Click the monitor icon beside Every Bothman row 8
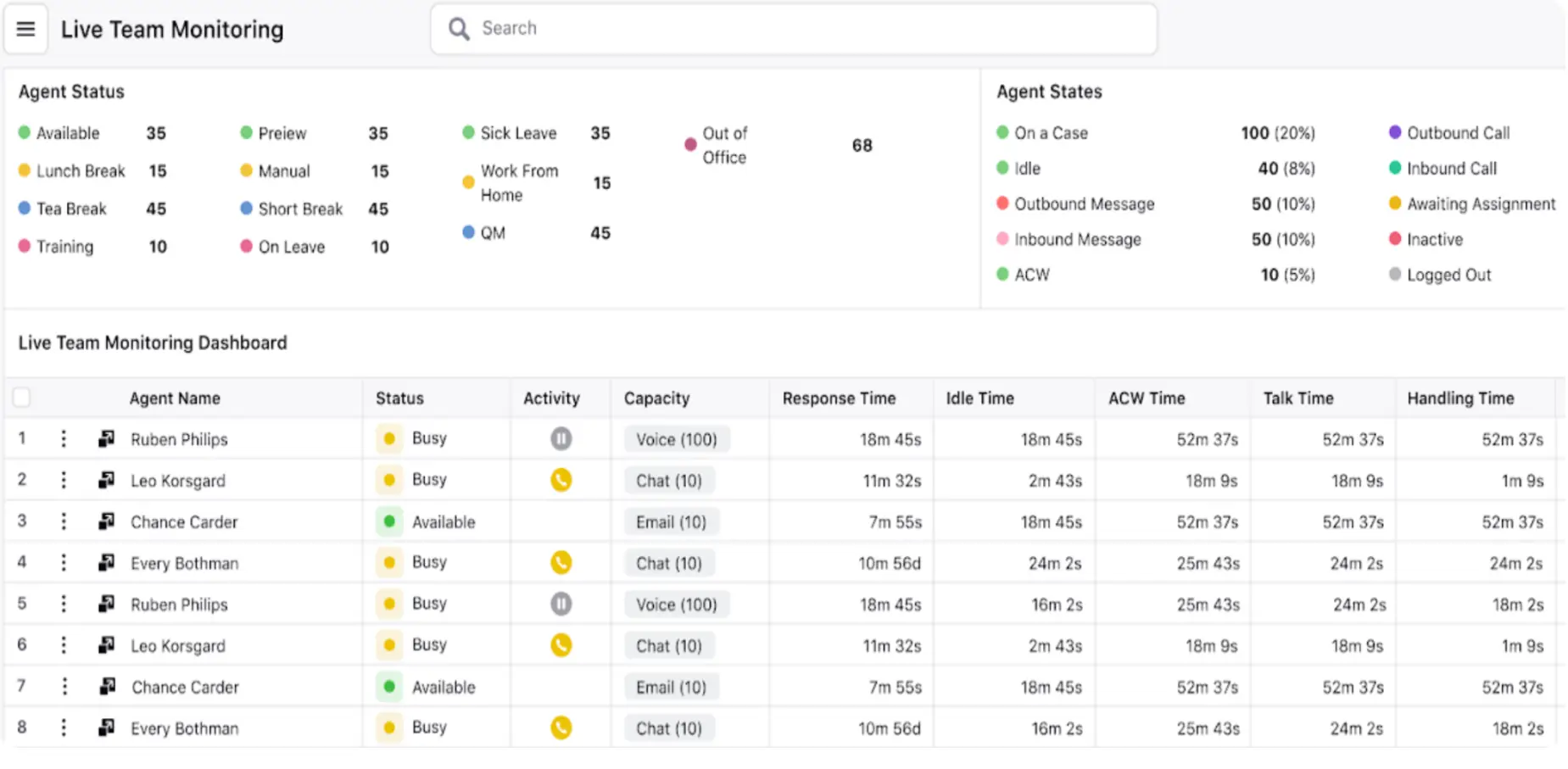 point(106,727)
